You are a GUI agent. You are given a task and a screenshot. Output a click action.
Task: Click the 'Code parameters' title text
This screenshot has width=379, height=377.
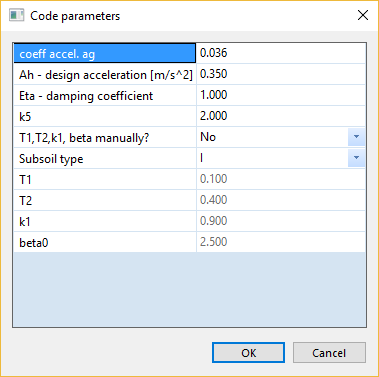[x=75, y=16]
